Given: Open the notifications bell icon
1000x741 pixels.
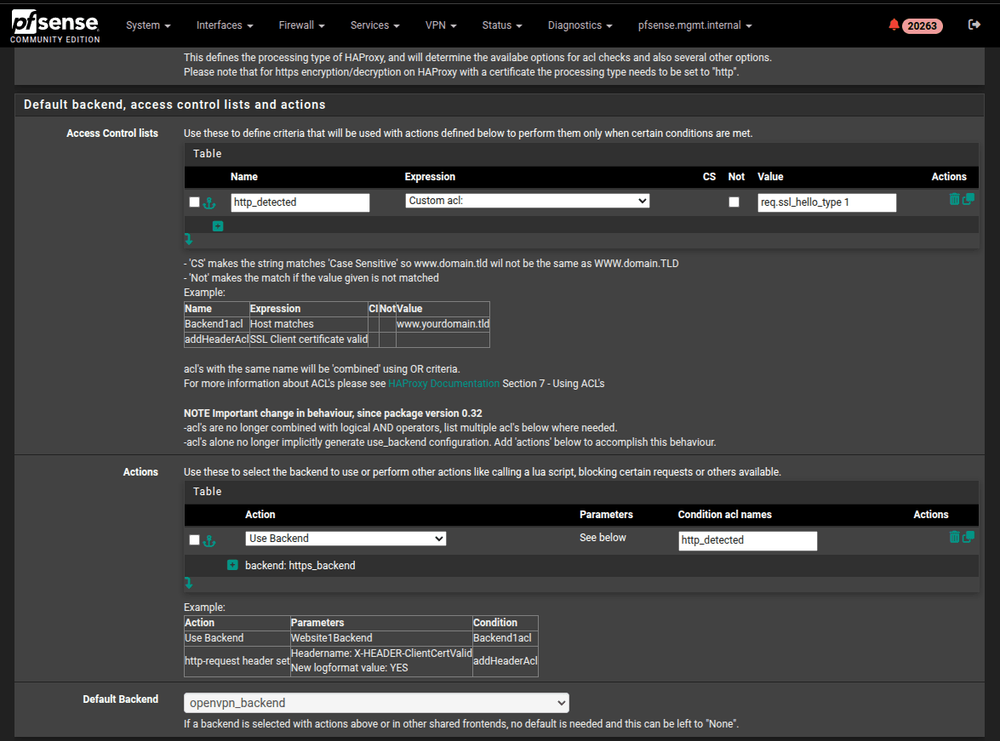Looking at the screenshot, I should [893, 25].
